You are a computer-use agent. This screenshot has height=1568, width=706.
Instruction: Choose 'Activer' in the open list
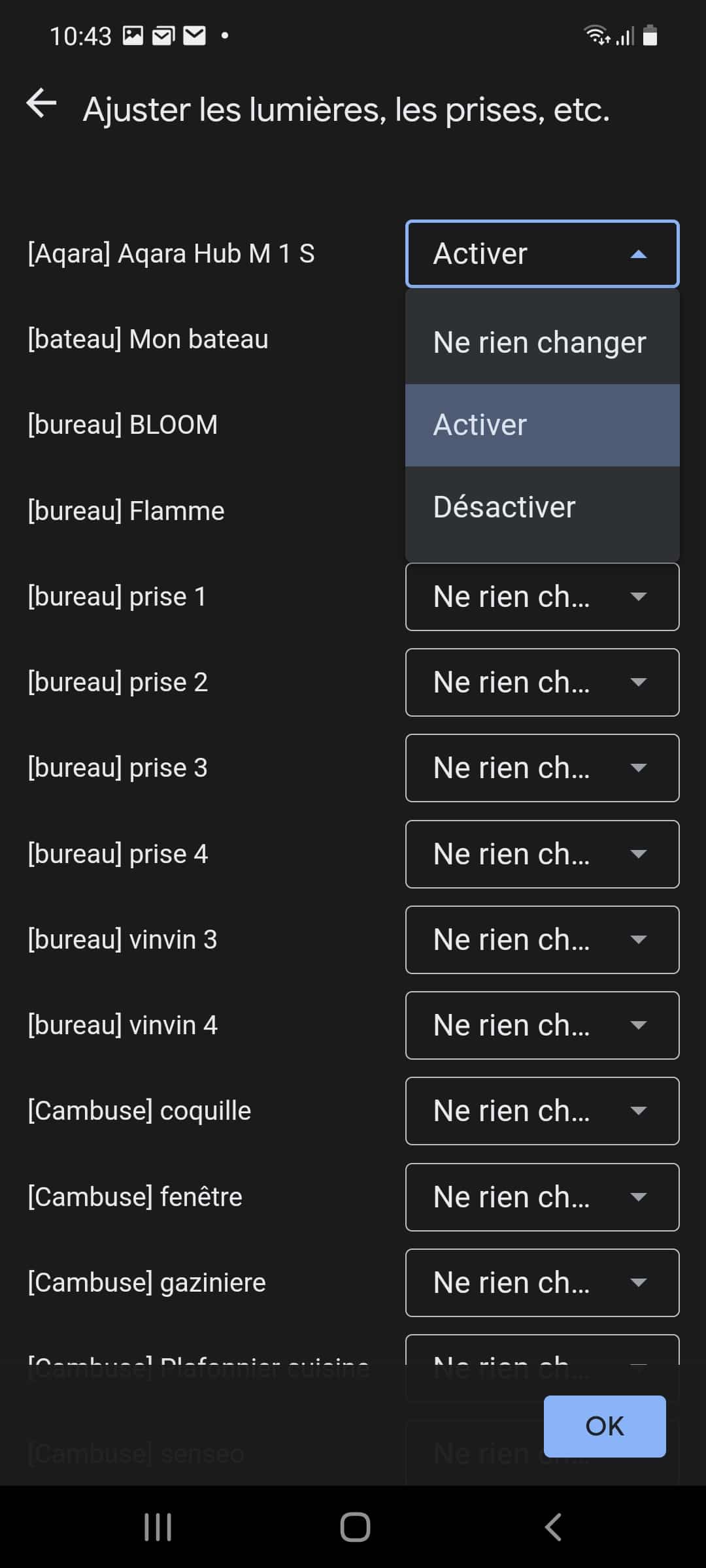[x=542, y=425]
